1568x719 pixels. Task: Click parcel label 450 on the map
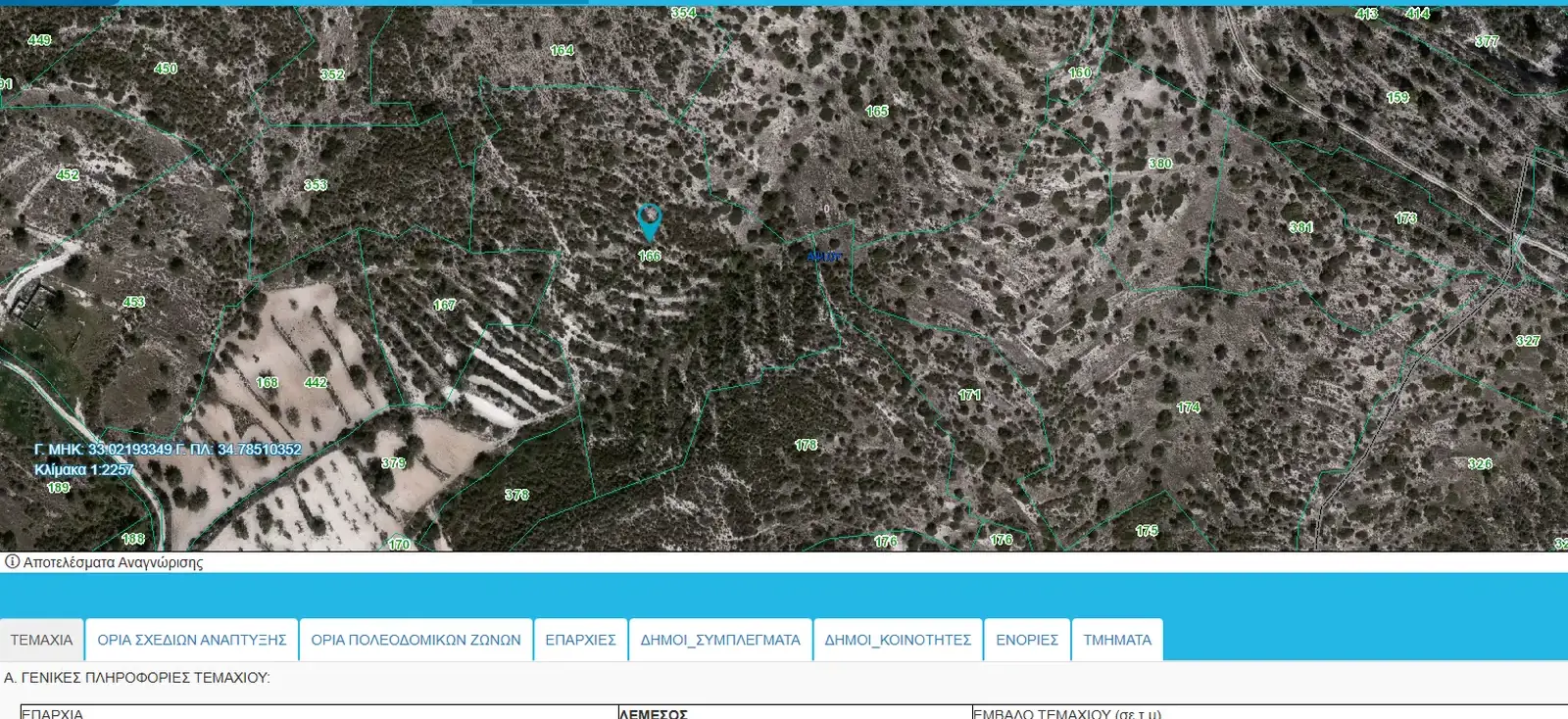point(166,69)
